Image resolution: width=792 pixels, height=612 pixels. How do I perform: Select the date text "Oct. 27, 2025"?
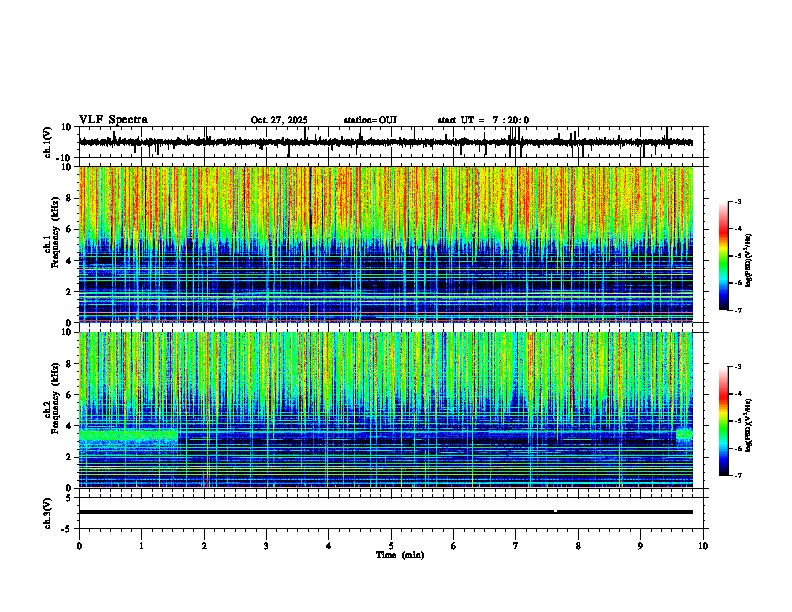(279, 120)
